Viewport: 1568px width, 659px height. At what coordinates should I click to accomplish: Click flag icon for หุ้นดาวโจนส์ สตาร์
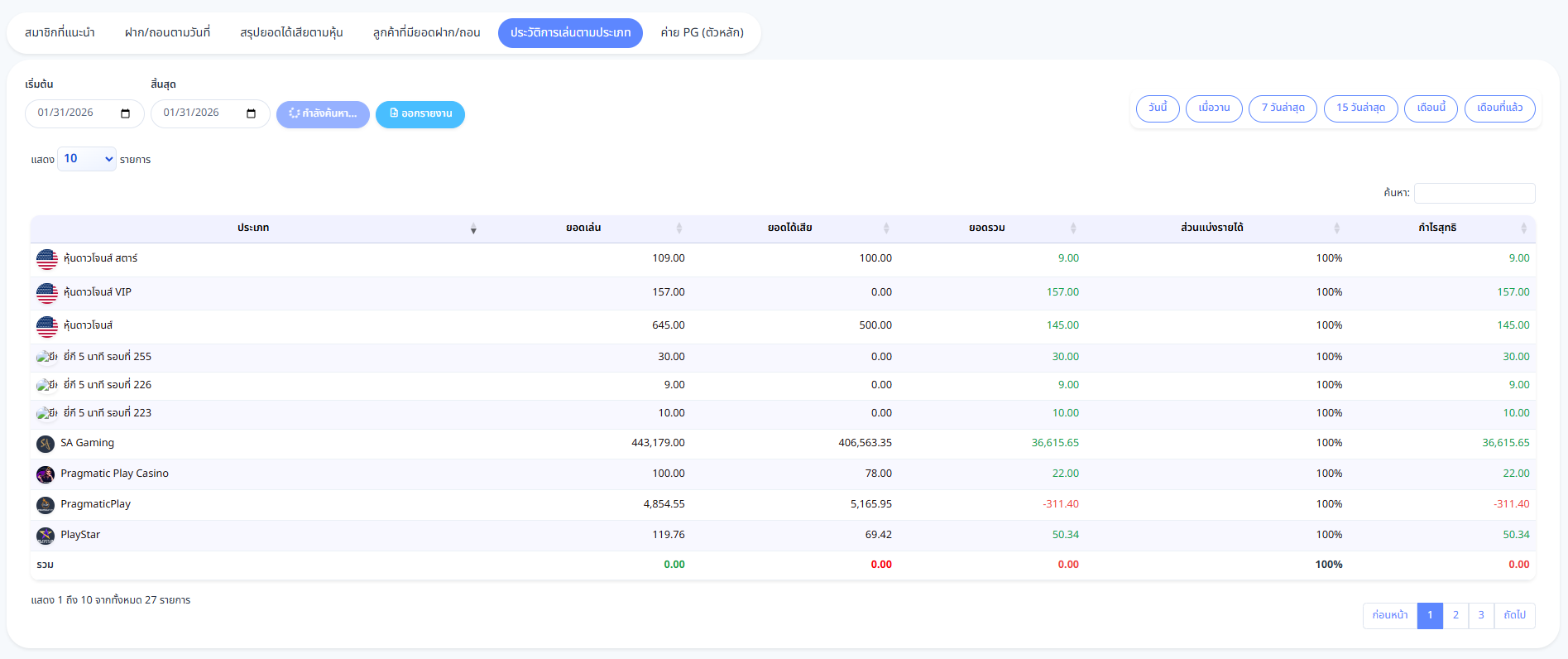[x=47, y=259]
